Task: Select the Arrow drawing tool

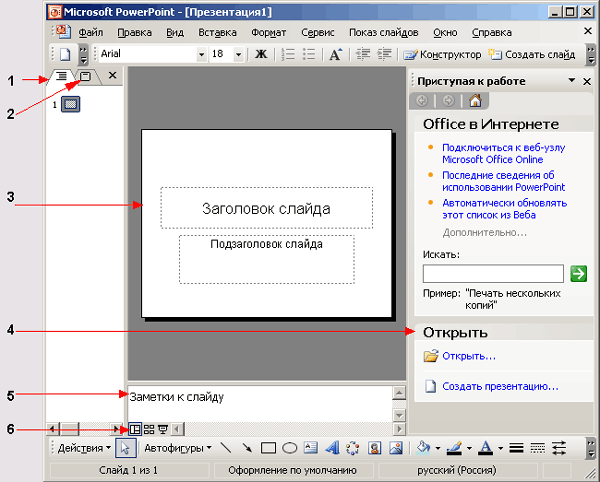Action: (247, 448)
